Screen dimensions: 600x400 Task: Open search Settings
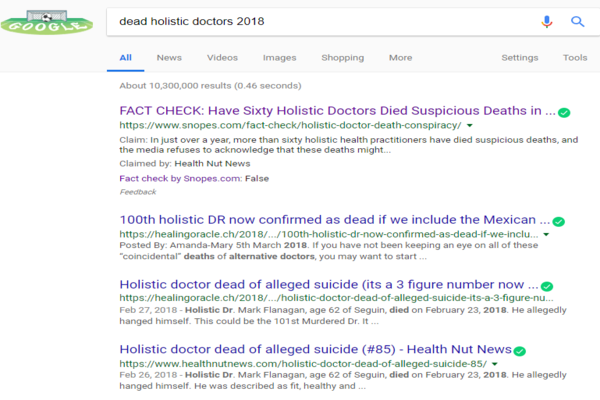pos(520,58)
